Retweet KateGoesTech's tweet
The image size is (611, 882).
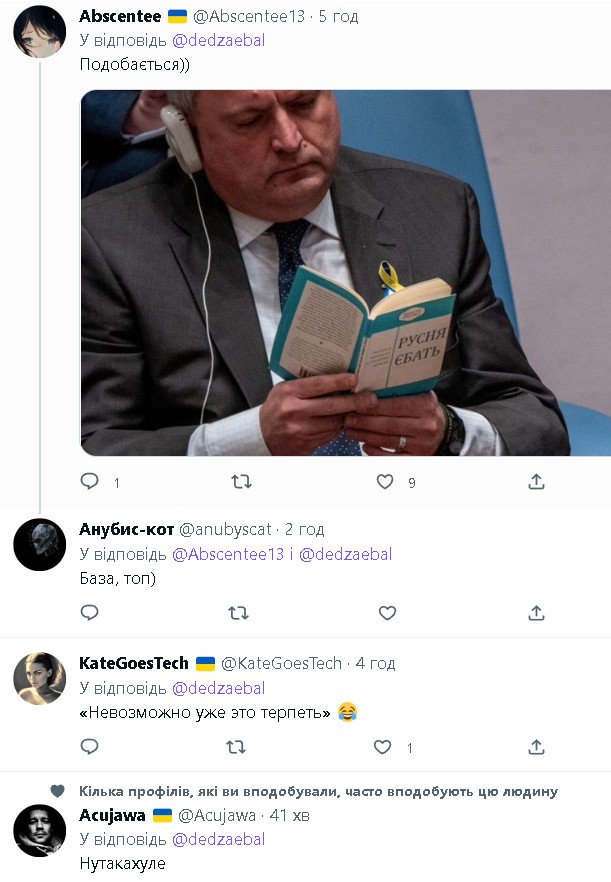coord(236,747)
